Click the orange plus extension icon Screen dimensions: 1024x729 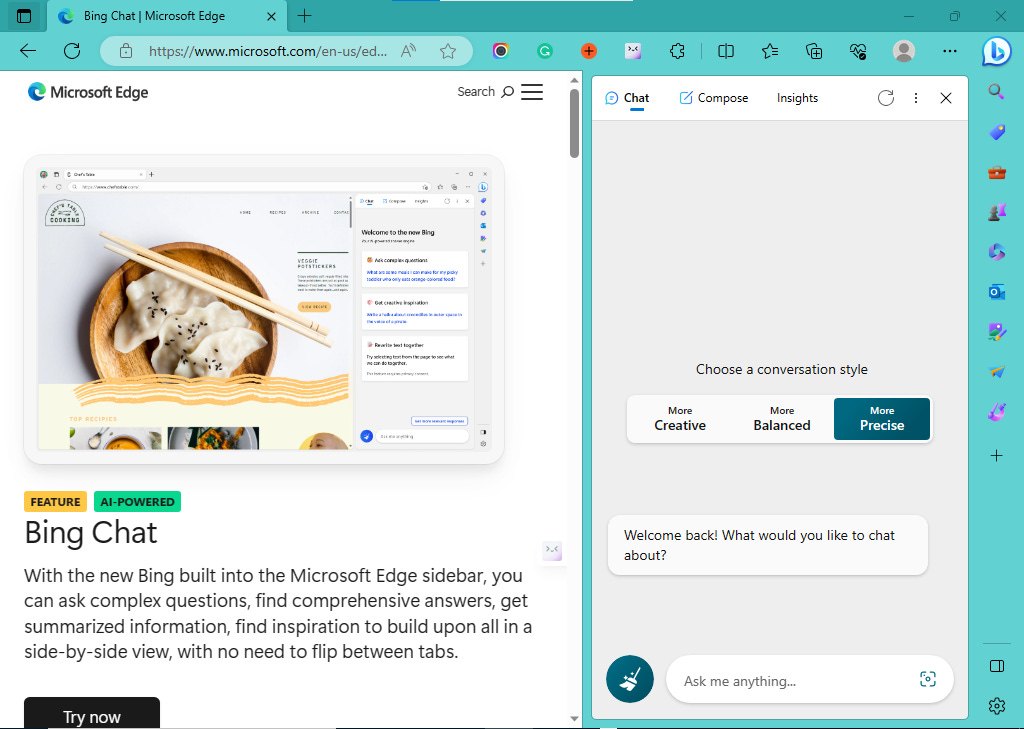point(588,51)
